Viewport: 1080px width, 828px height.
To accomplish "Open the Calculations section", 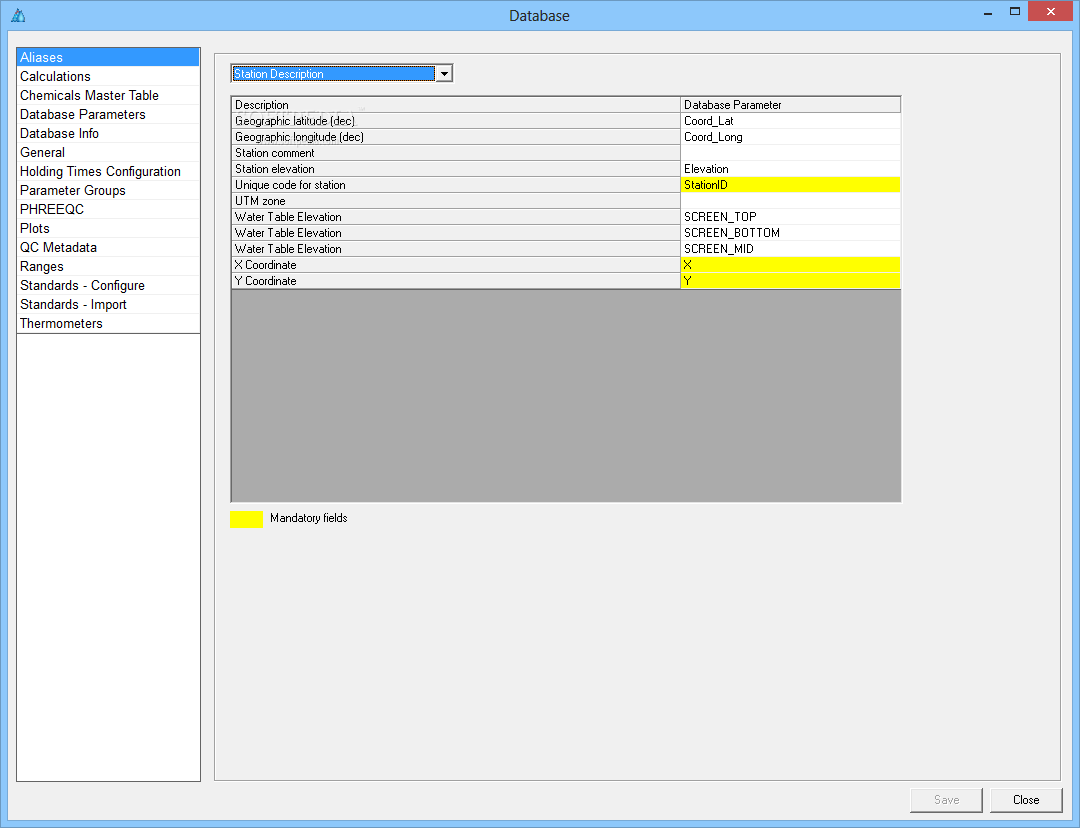I will (108, 76).
